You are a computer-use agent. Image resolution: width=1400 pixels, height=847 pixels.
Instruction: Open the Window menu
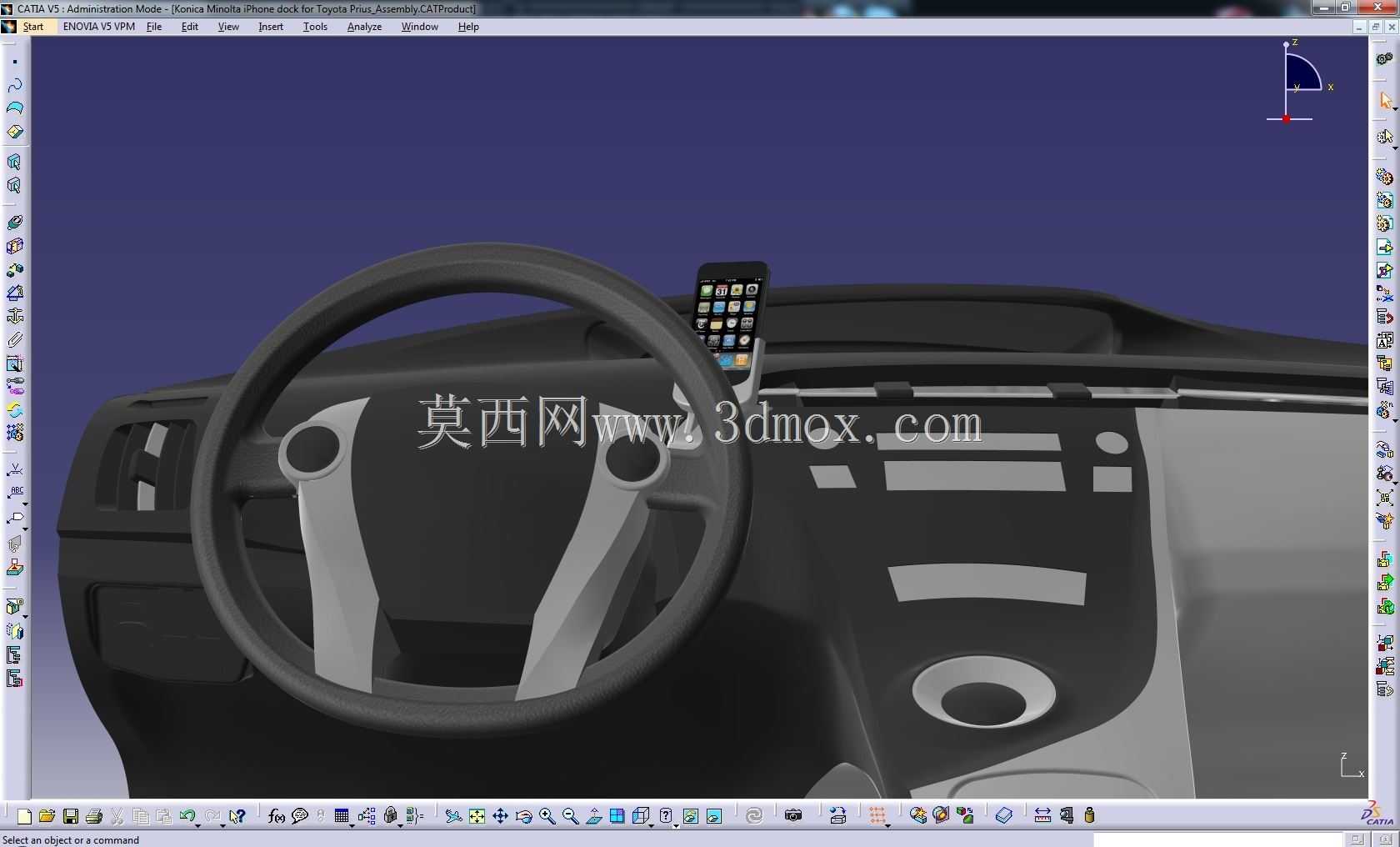(x=420, y=27)
